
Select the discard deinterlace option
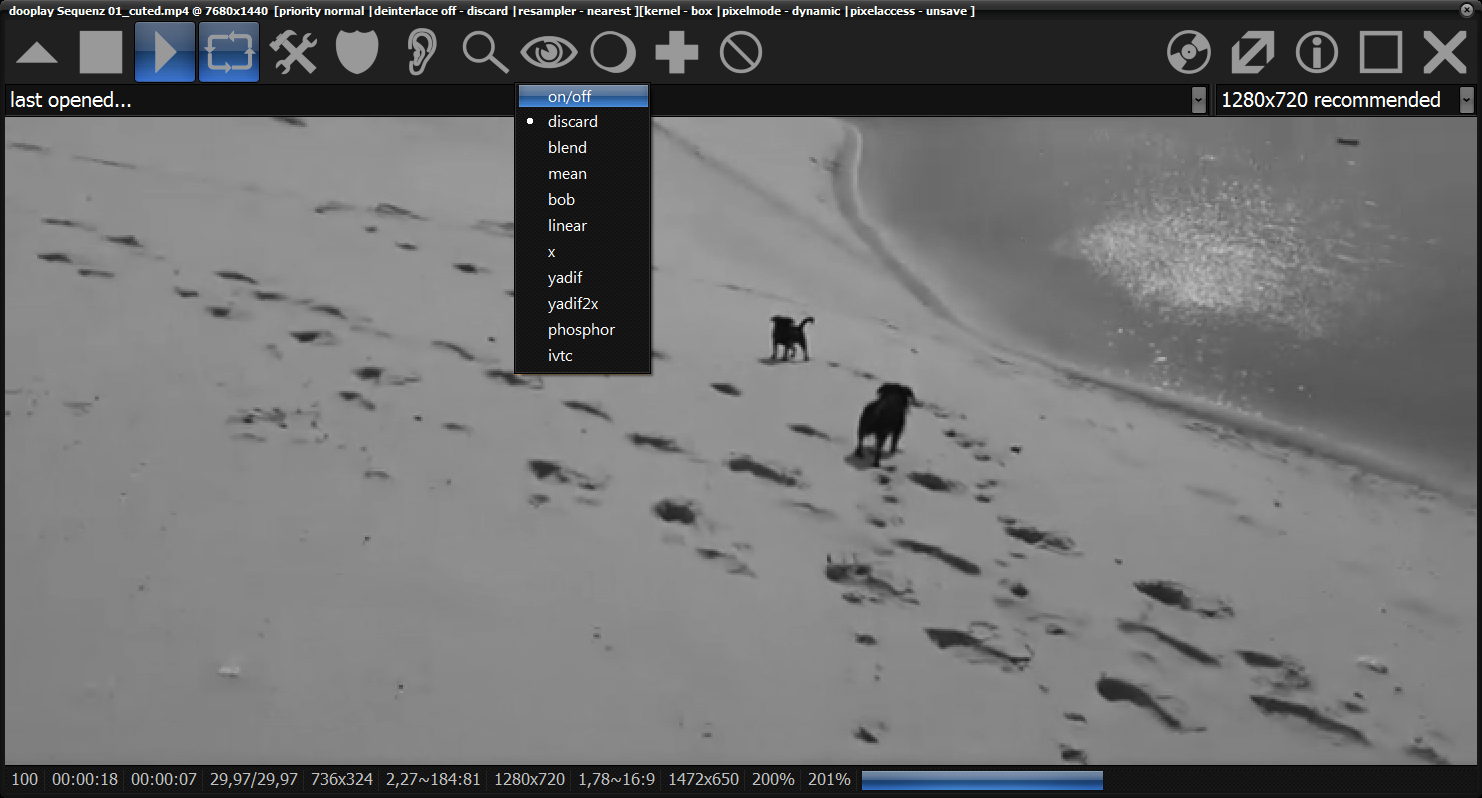point(572,121)
